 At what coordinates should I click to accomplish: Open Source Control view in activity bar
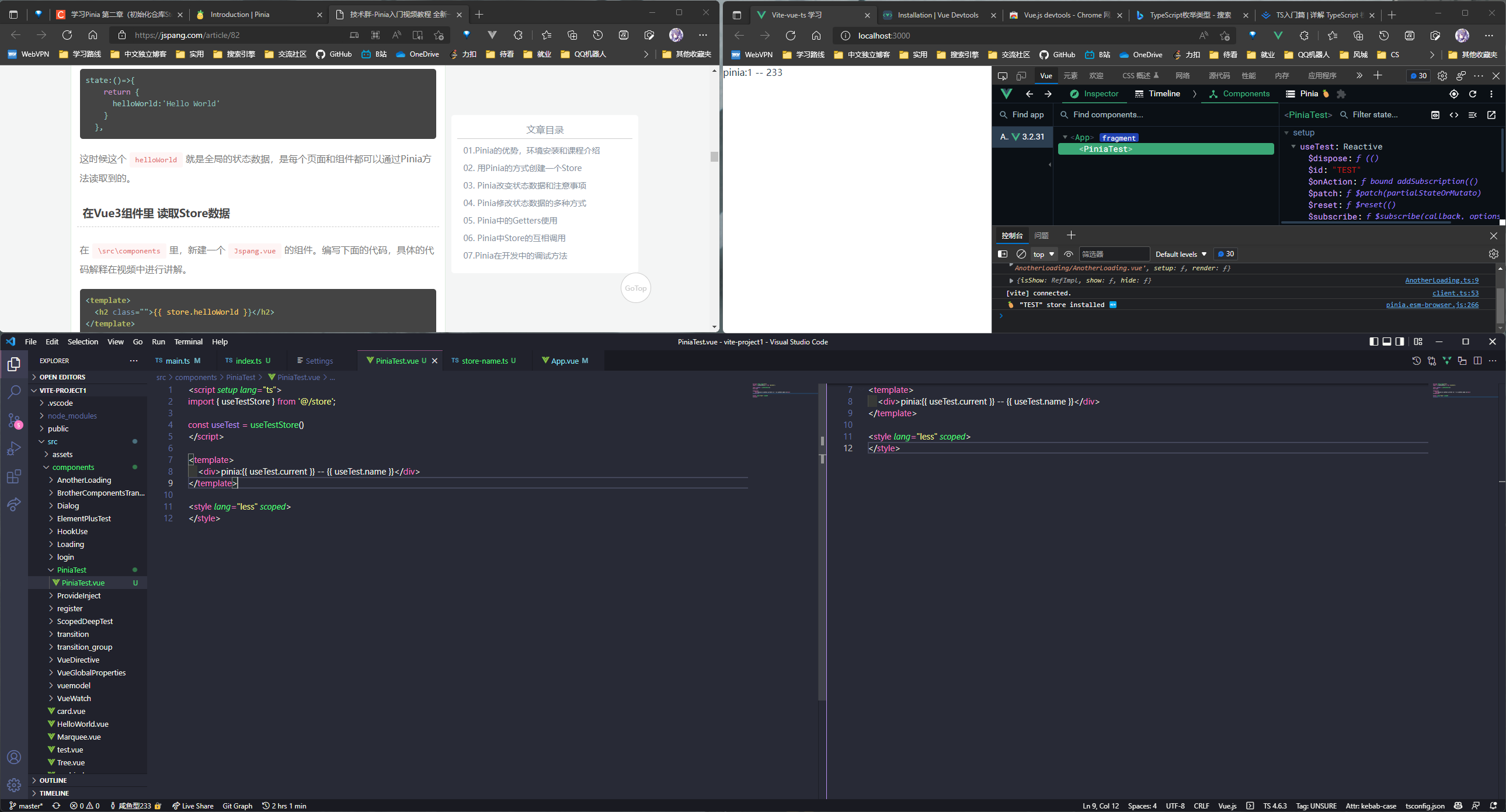click(14, 420)
